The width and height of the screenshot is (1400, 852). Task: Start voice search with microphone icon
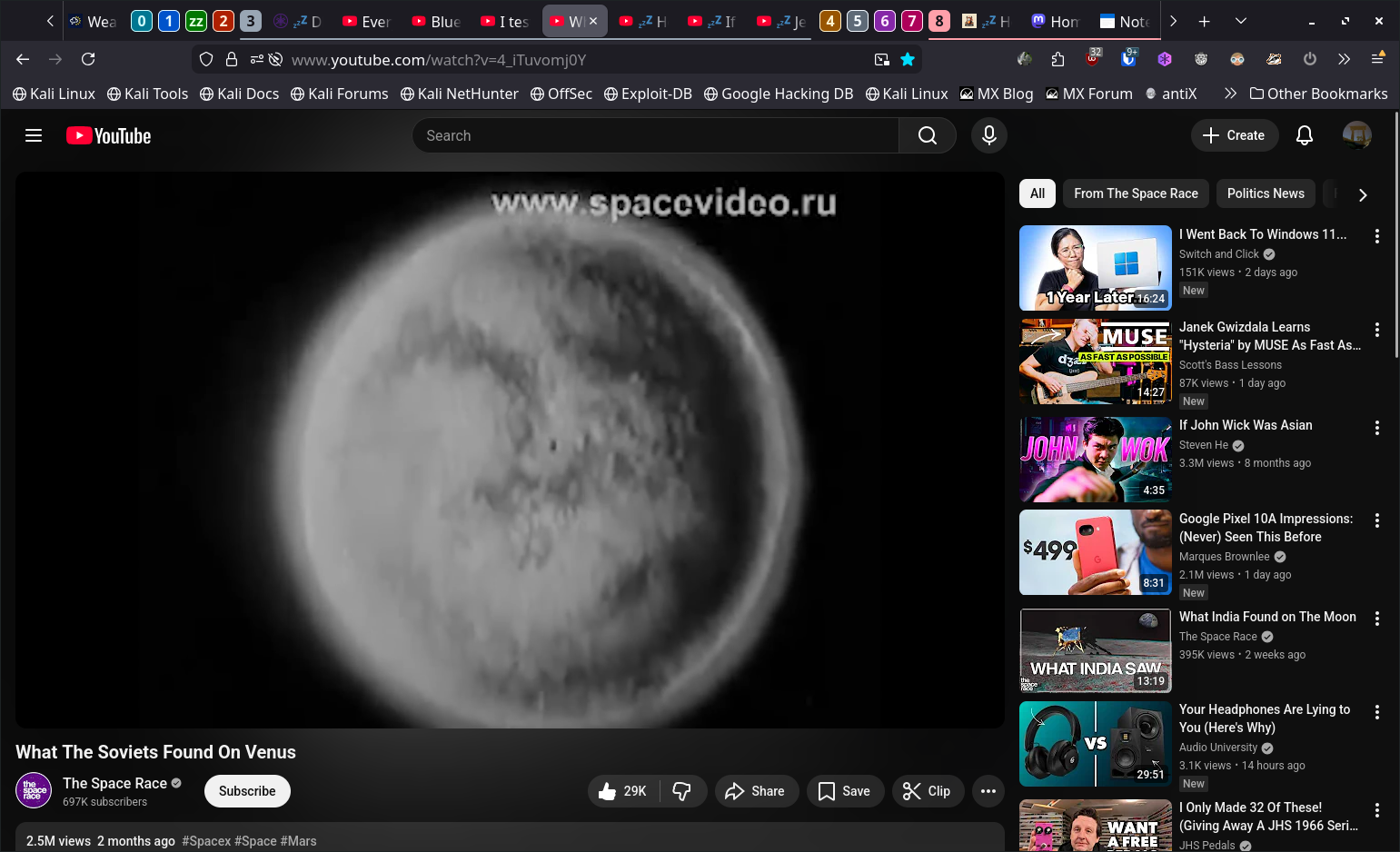coord(988,135)
